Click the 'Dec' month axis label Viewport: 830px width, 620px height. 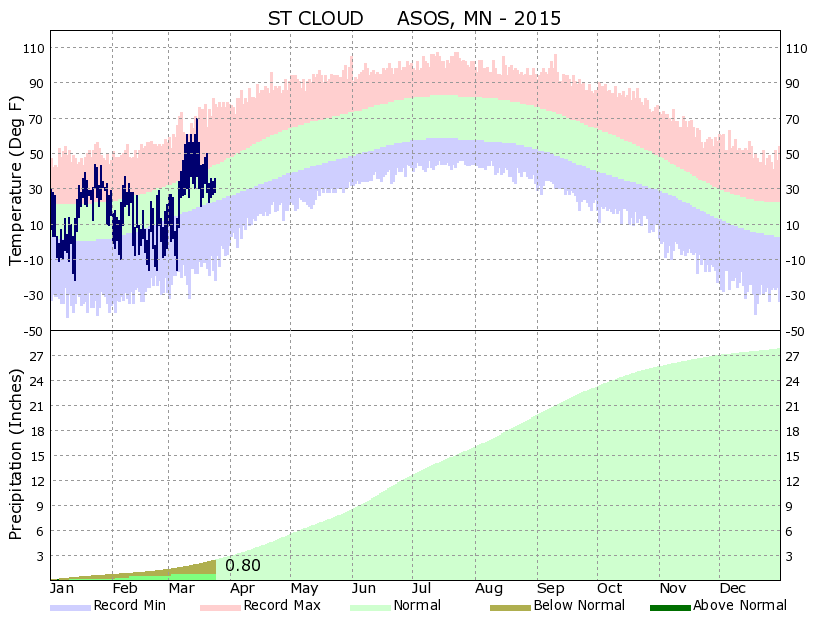[x=732, y=588]
